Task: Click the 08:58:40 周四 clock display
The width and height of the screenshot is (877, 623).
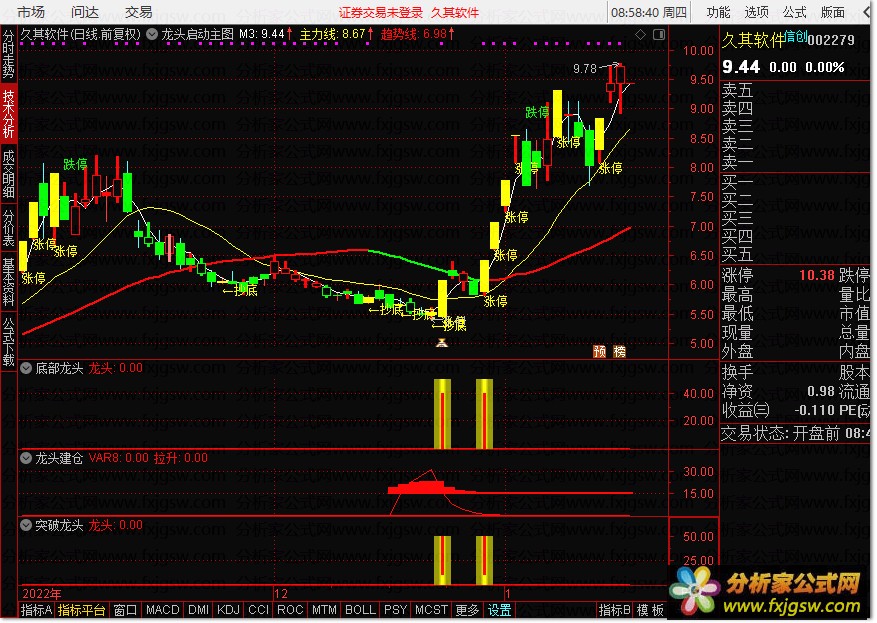Action: point(649,12)
